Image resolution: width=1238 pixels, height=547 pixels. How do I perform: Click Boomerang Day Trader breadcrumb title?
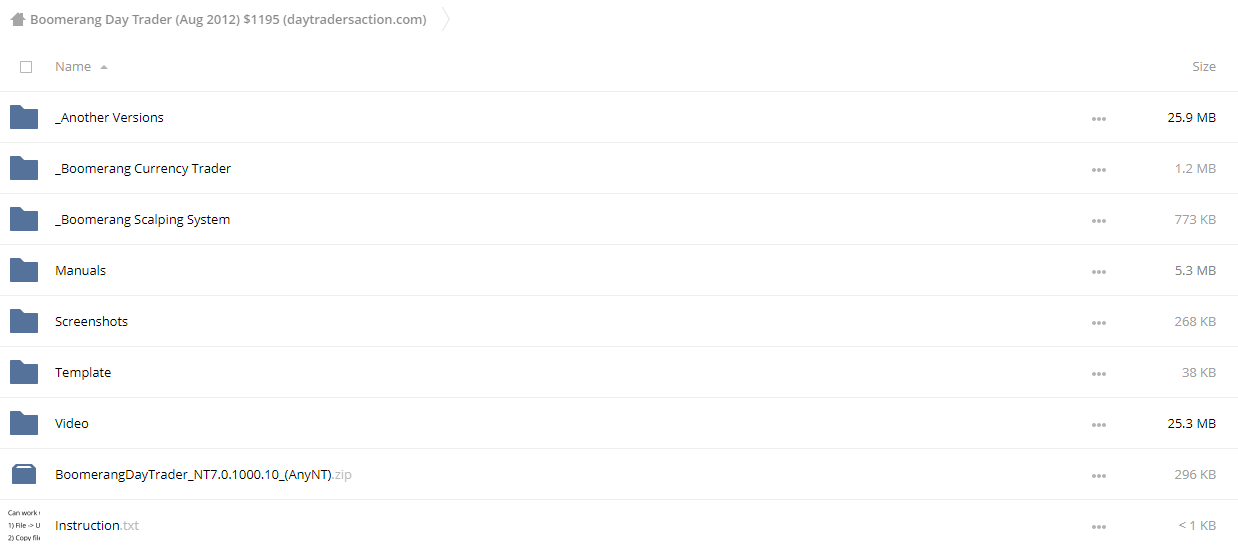coord(228,19)
